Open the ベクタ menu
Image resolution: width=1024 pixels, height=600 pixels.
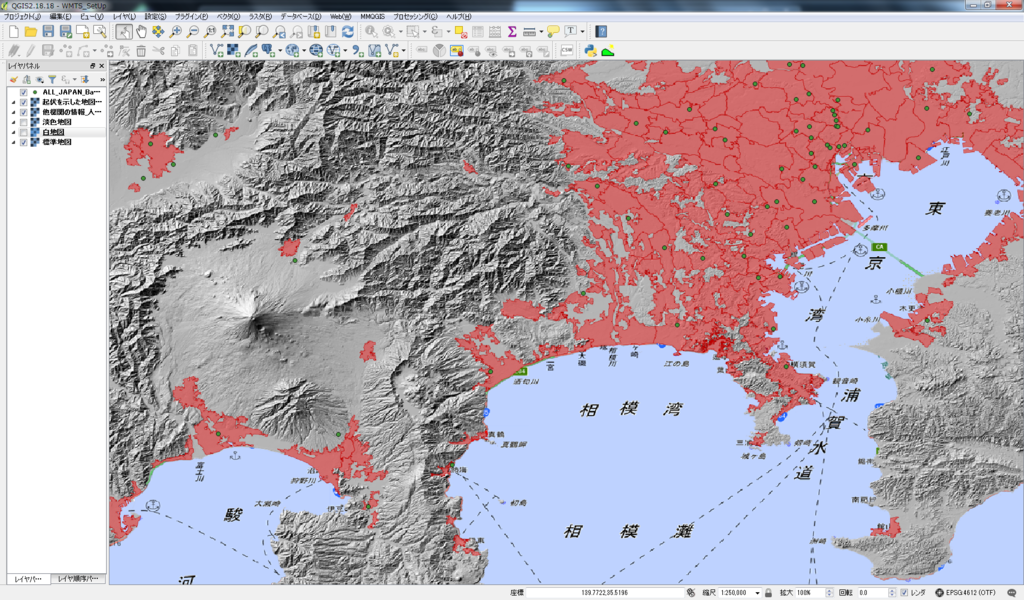coord(229,16)
